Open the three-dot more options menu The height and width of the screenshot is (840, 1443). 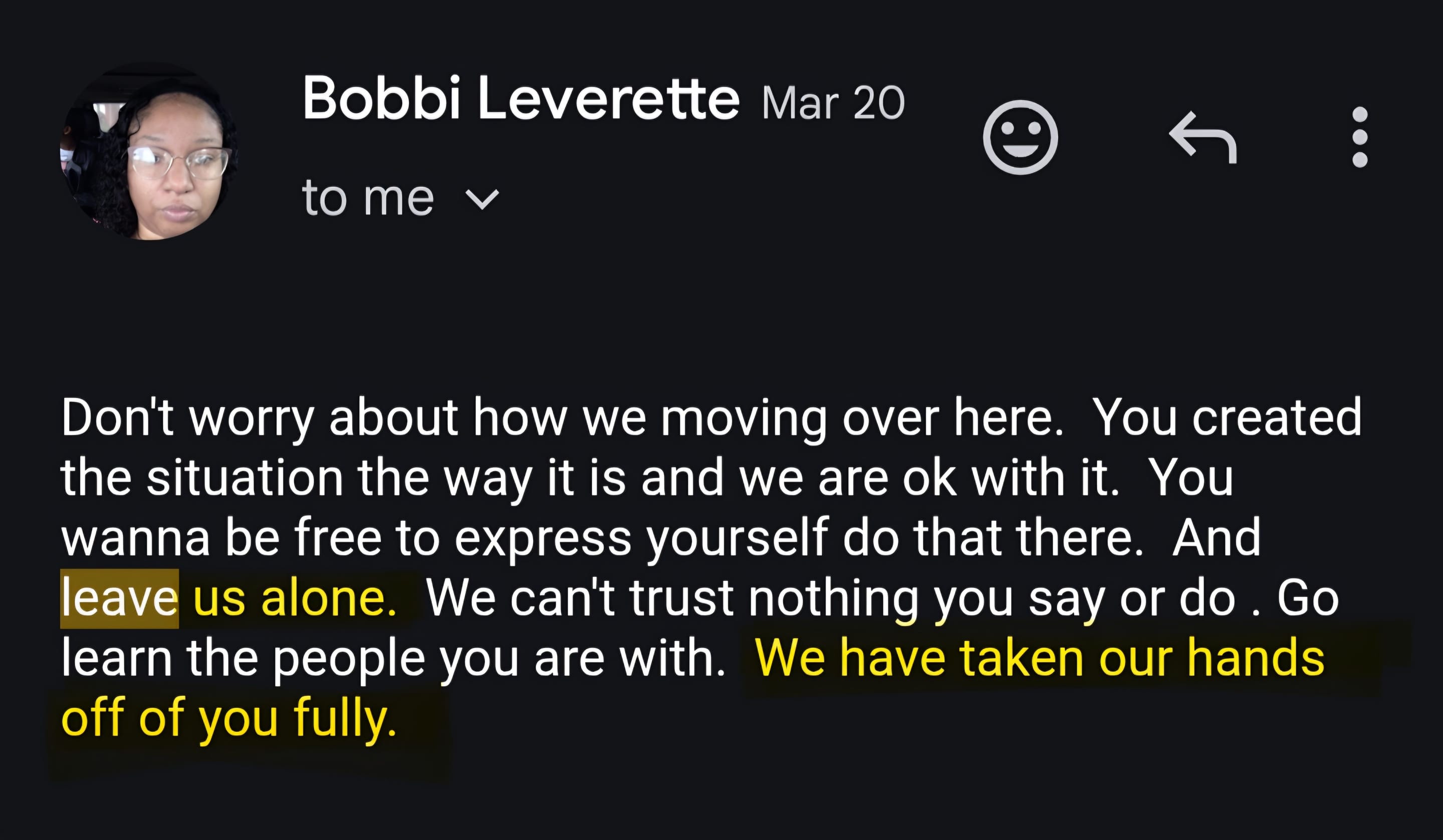pos(1360,137)
